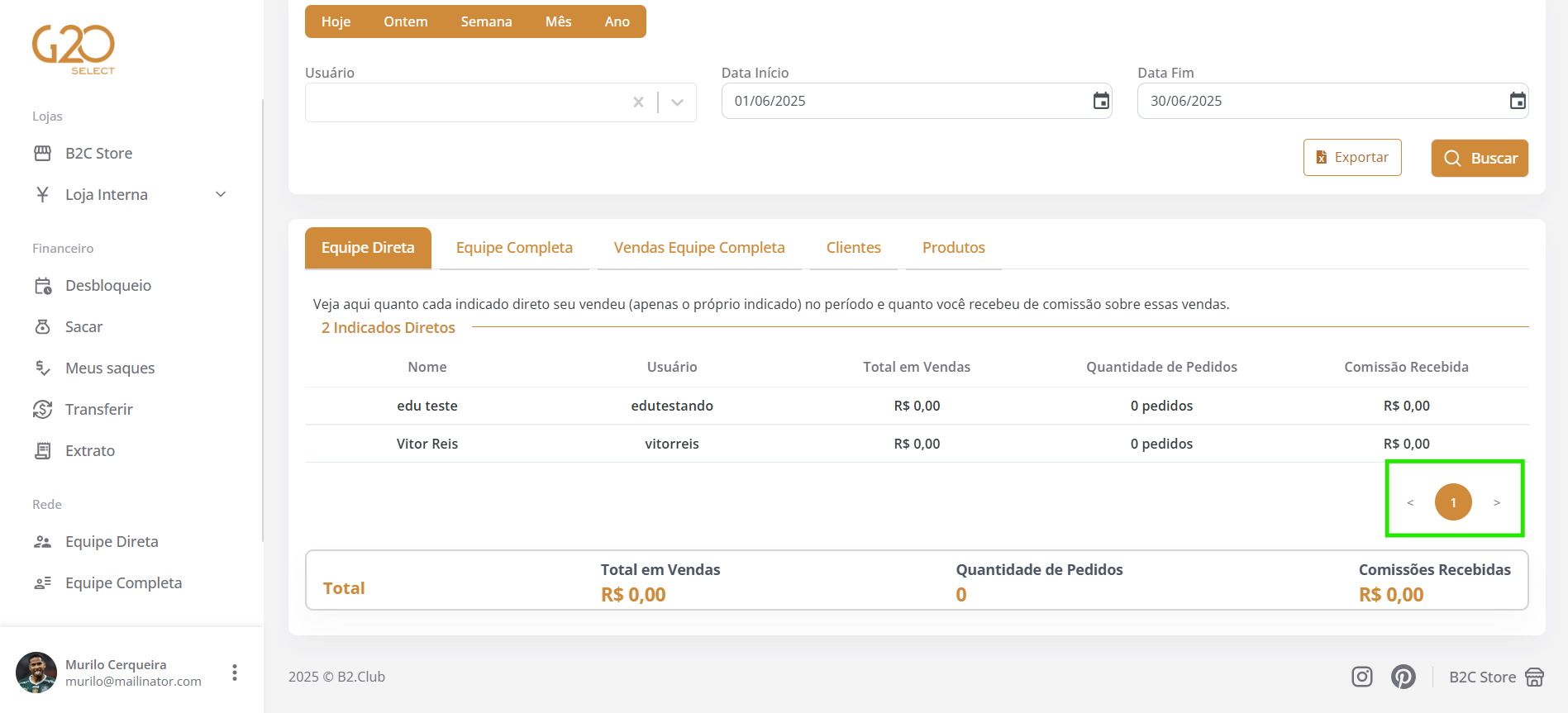Click the G20 Select logo
This screenshot has width=1568, height=713.
[x=74, y=49]
